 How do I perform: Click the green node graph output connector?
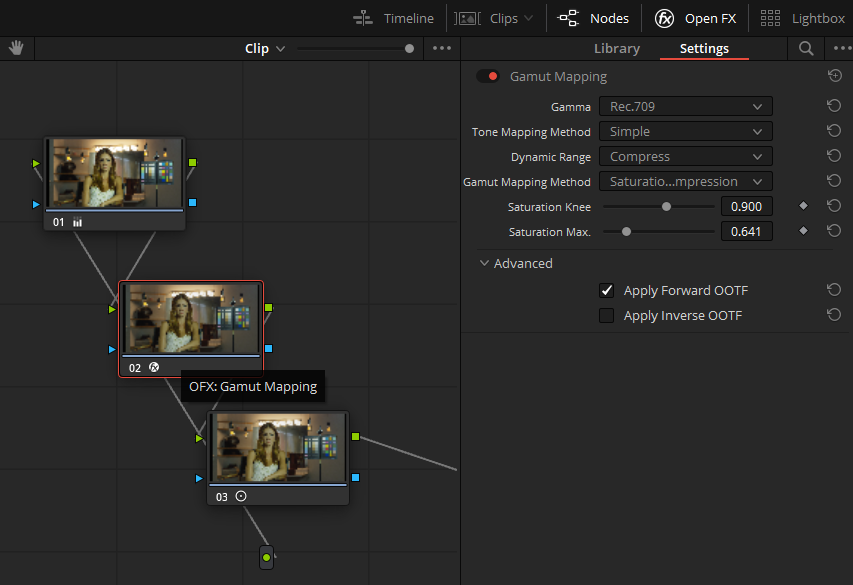pyautogui.click(x=266, y=557)
